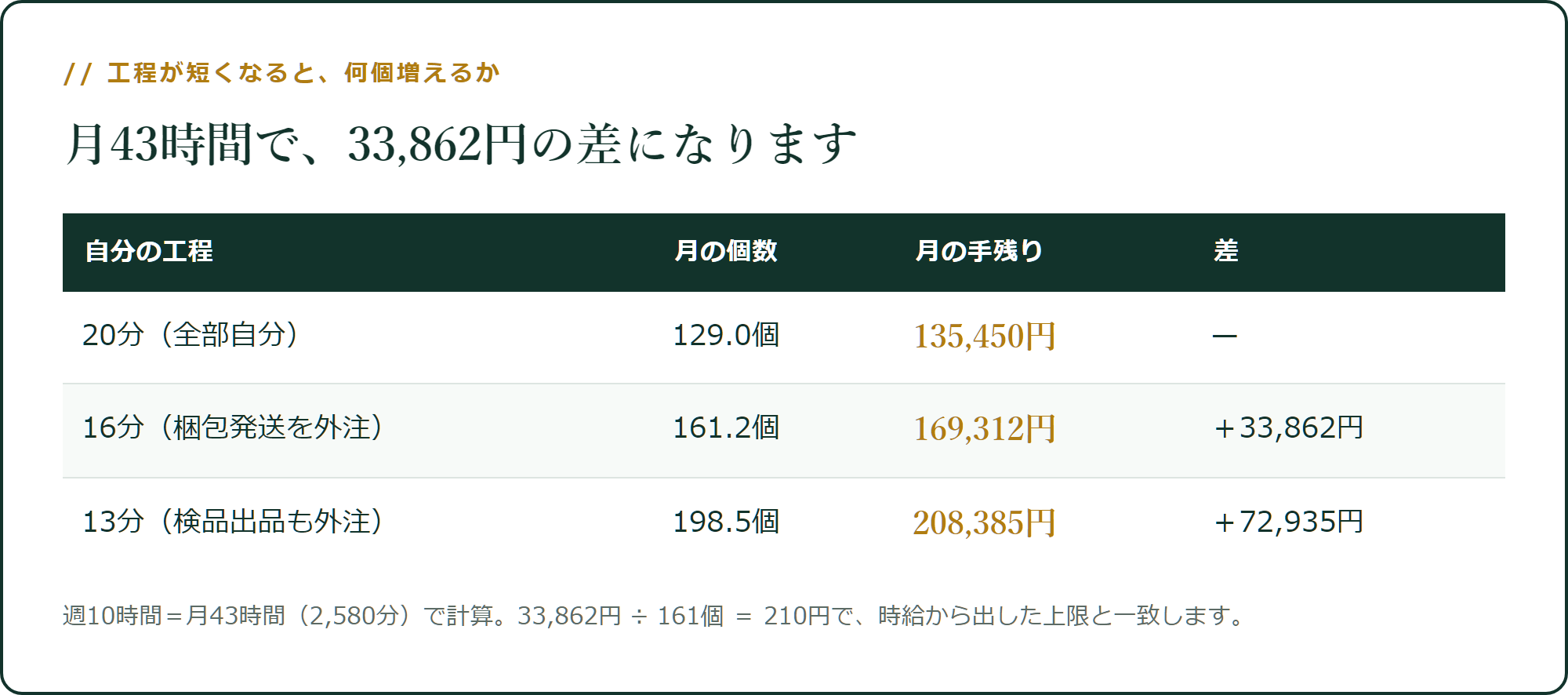Click the footnote starting with 週10時間＝月43時間
This screenshot has width=1568, height=695.
coord(654,616)
